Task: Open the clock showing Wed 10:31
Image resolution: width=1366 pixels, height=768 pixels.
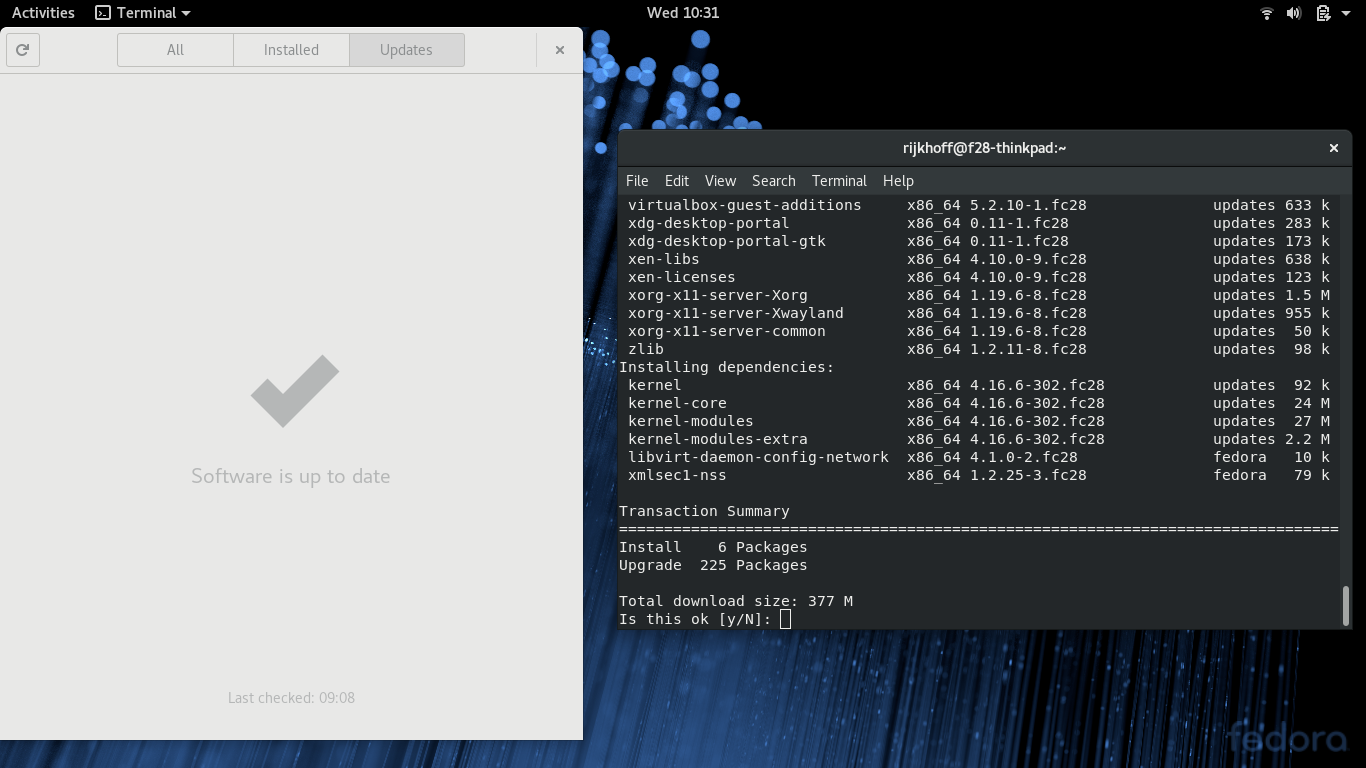Action: 683,13
